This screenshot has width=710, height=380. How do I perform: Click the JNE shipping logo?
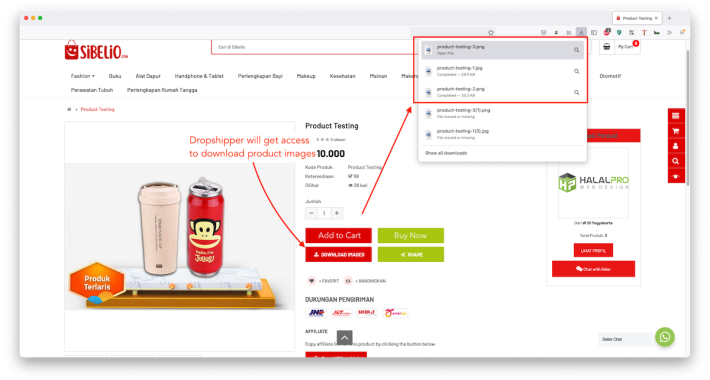point(316,313)
